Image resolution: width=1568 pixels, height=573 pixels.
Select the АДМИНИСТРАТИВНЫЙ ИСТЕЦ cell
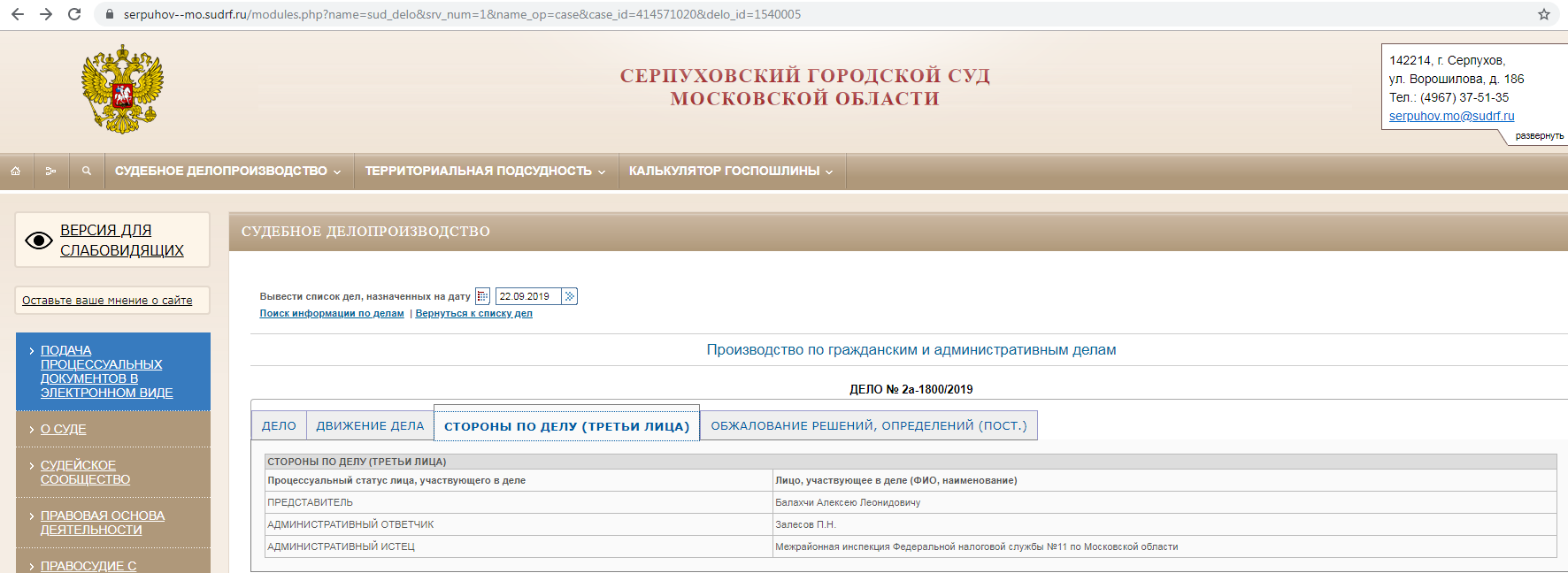(519, 546)
